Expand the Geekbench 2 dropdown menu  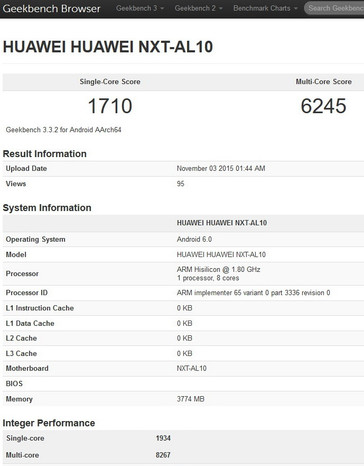(199, 8)
